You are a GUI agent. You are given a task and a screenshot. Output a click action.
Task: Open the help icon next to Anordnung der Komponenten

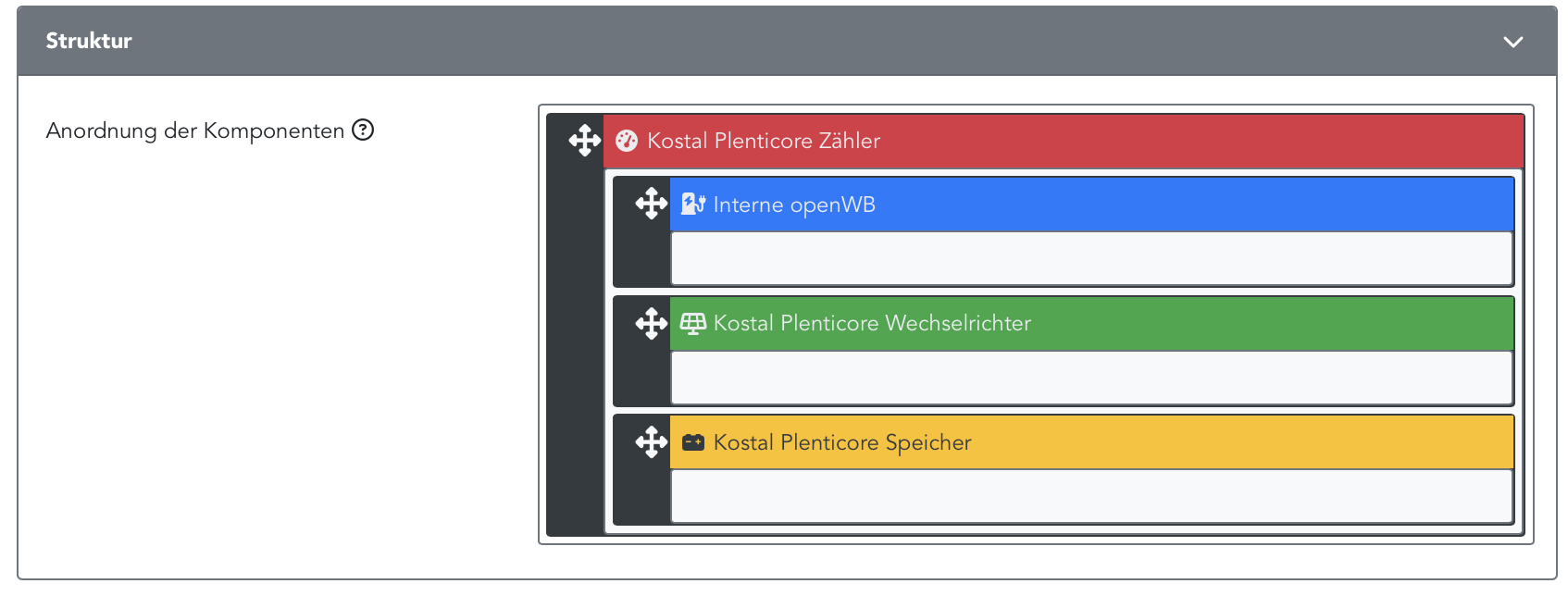[363, 130]
